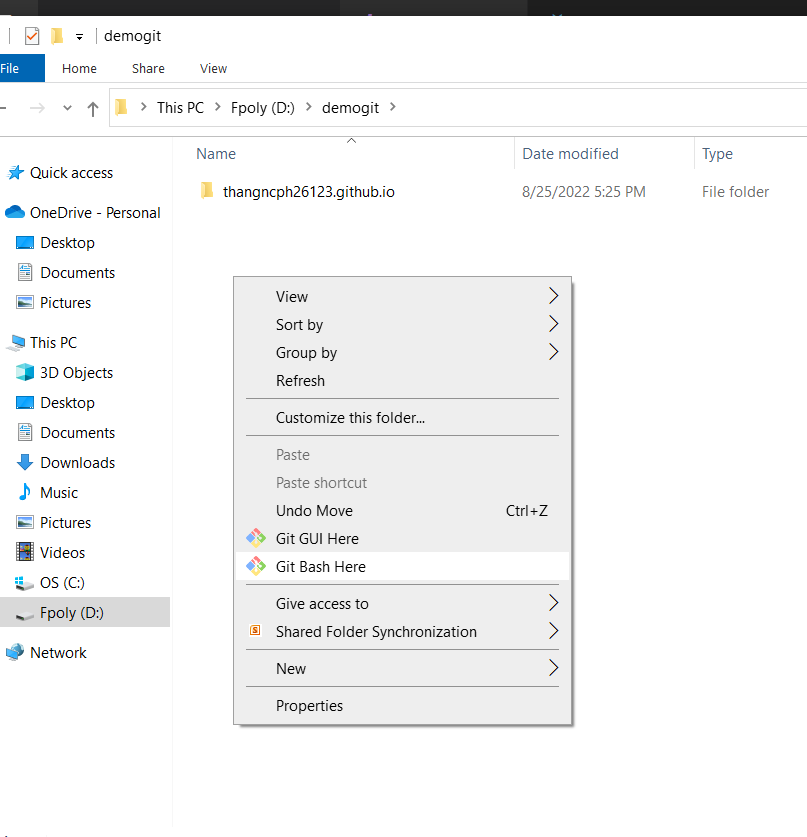This screenshot has width=807, height=837.
Task: Click the chevron after demogit in address bar
Action: click(x=393, y=107)
